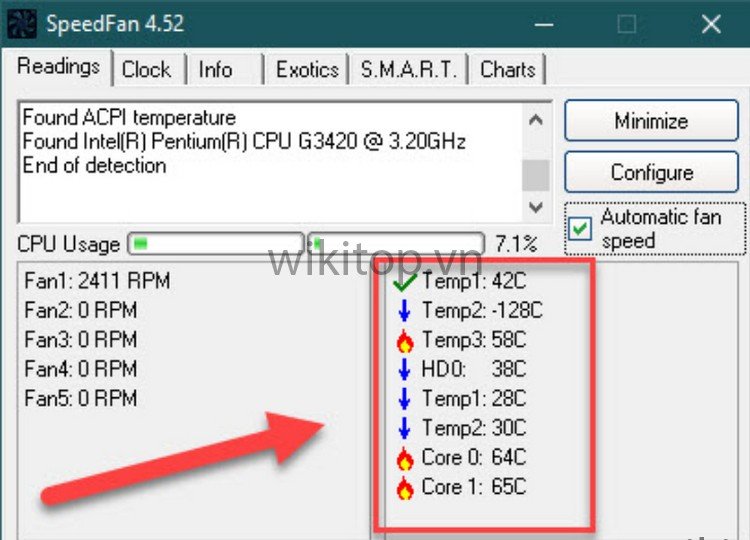Switch to the Clock tab
Screen dimensions: 750x540
point(146,69)
